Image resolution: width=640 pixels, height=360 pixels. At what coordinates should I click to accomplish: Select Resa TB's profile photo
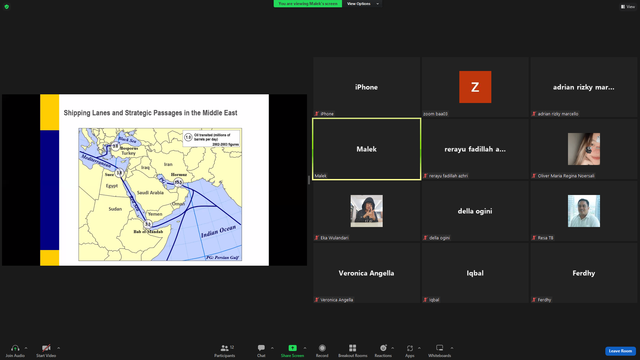[584, 211]
